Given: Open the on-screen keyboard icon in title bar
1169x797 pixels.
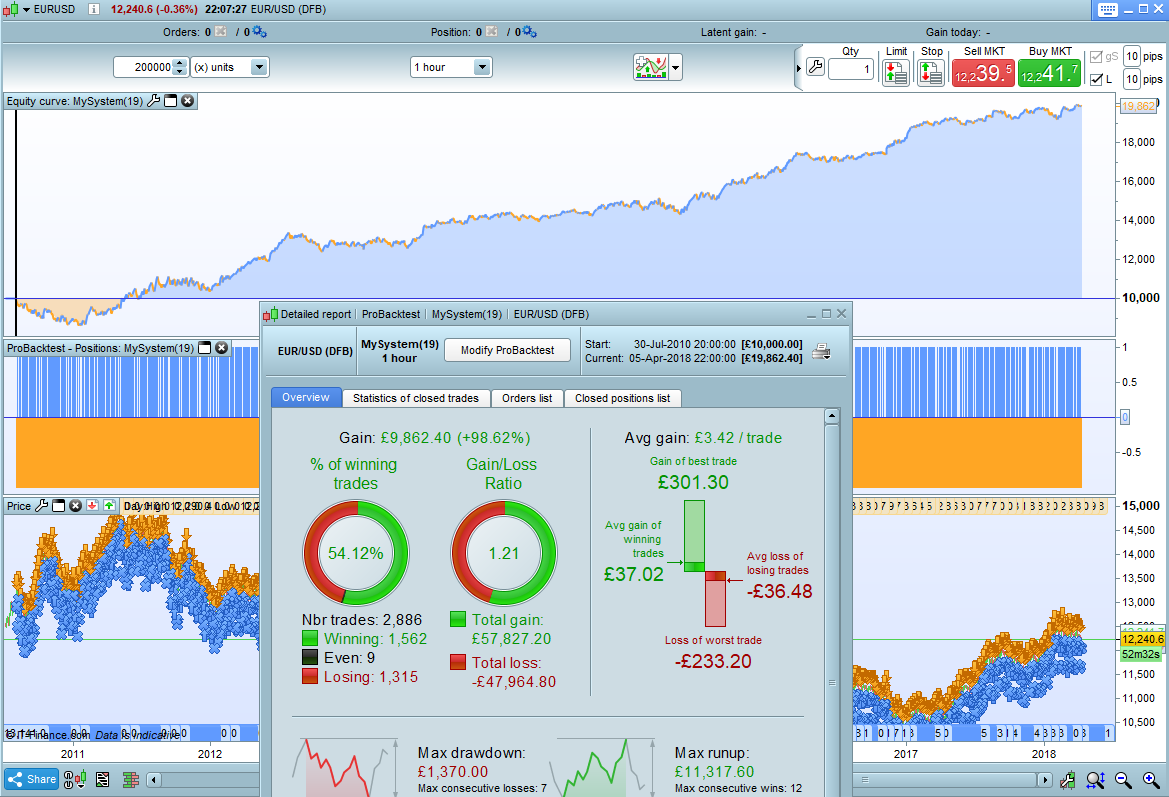Looking at the screenshot, I should pyautogui.click(x=1107, y=10).
